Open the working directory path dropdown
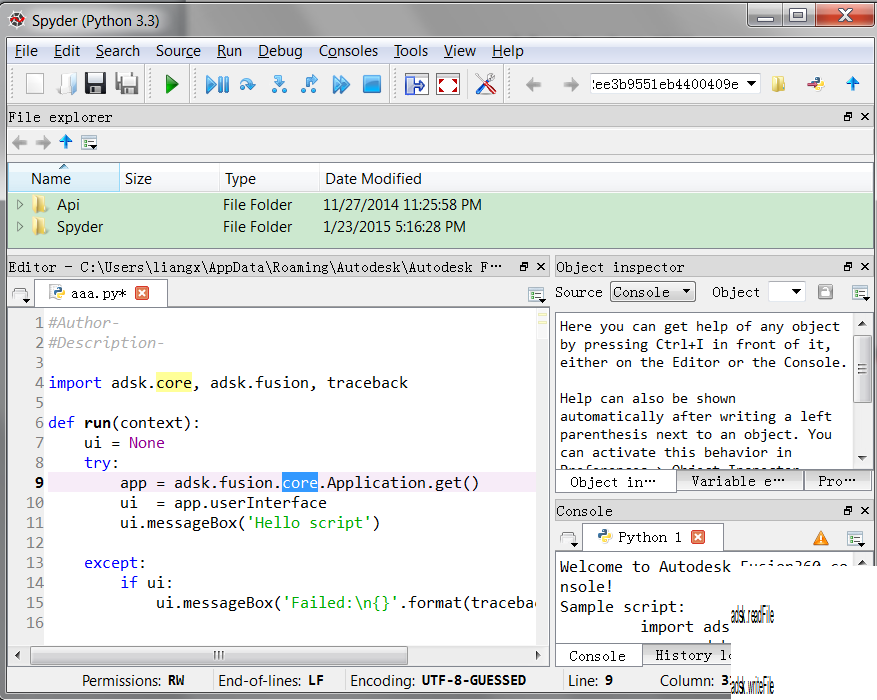The image size is (877, 700). [x=752, y=85]
